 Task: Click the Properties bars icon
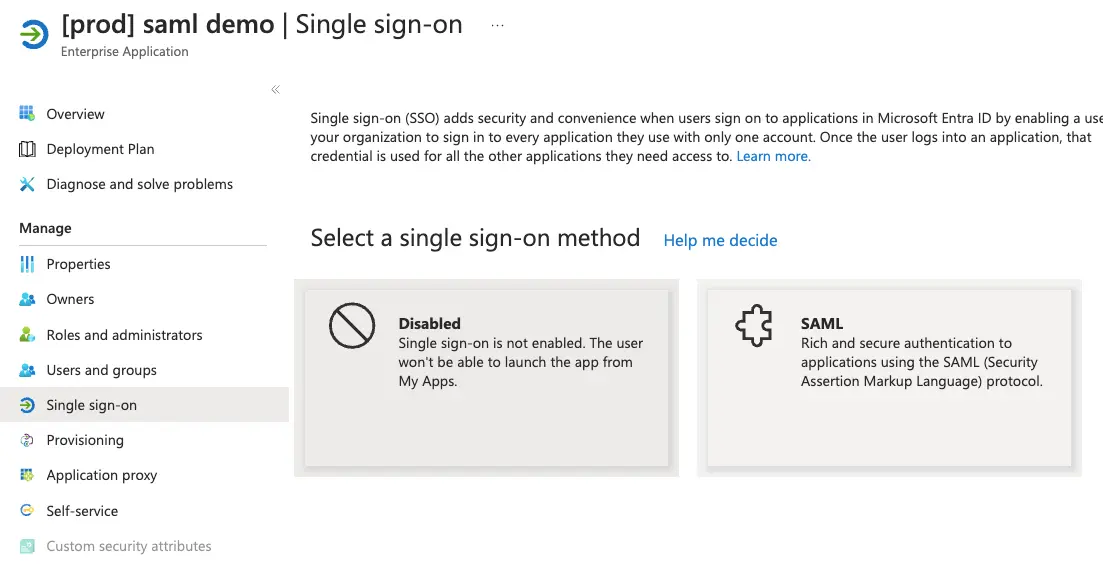pyautogui.click(x=27, y=264)
